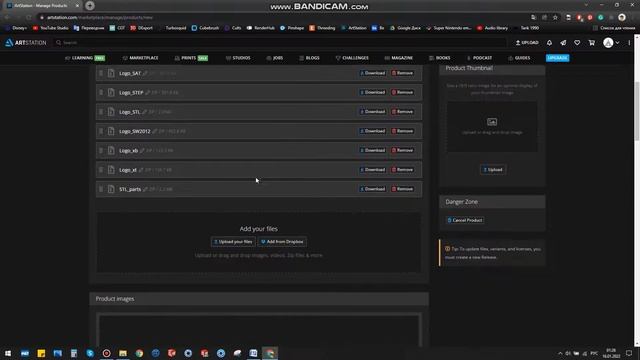Screen dimensions: 640x360
Task: Grab the drag handle of Logo_xt row
Action: coord(101,170)
